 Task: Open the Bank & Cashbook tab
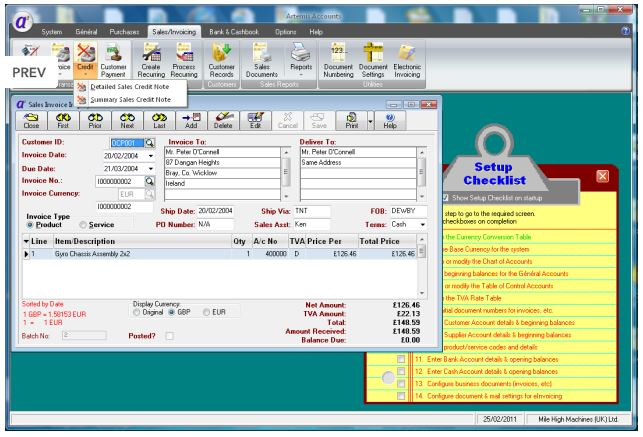[234, 32]
